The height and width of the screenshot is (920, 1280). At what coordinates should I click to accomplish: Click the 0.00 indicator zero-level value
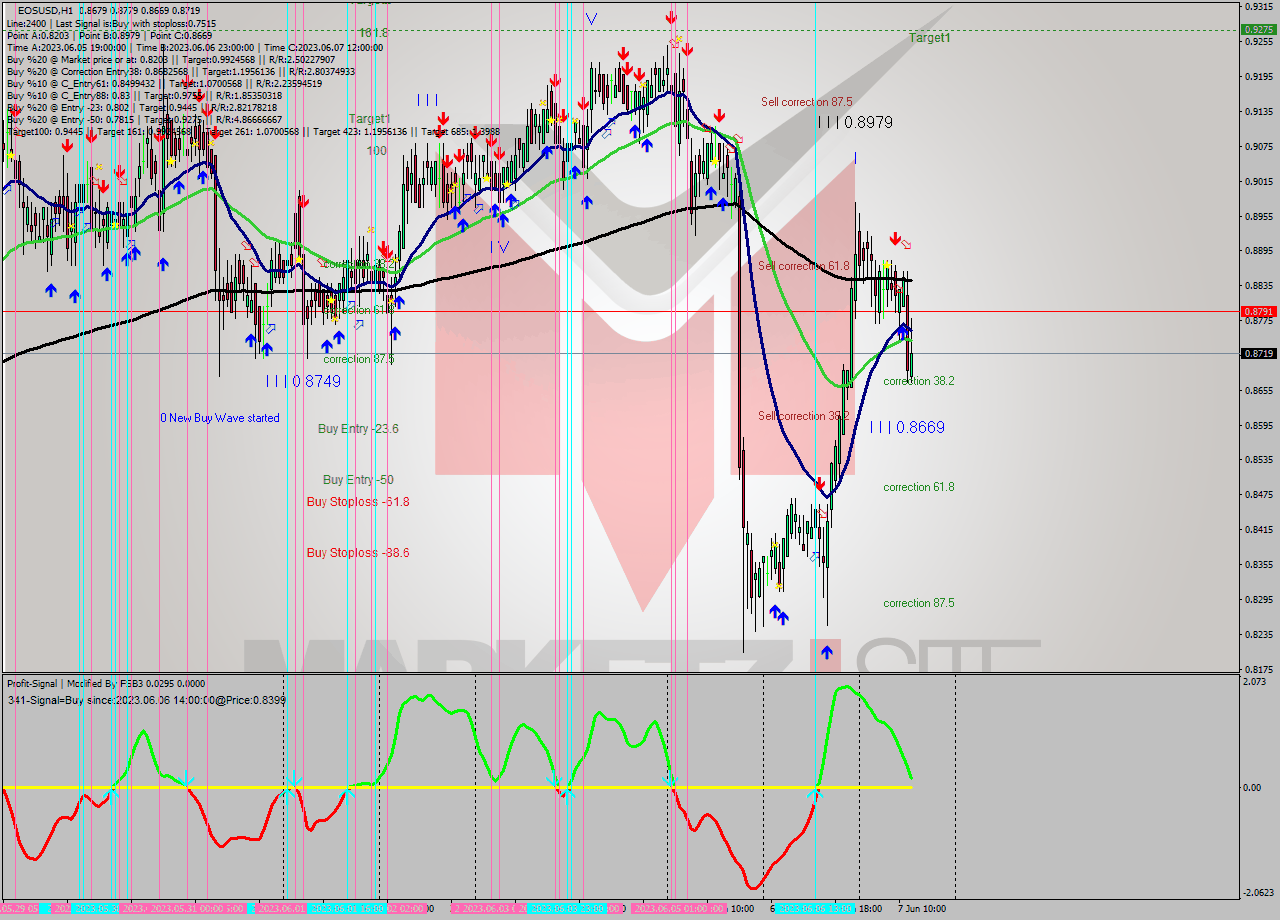click(1253, 788)
